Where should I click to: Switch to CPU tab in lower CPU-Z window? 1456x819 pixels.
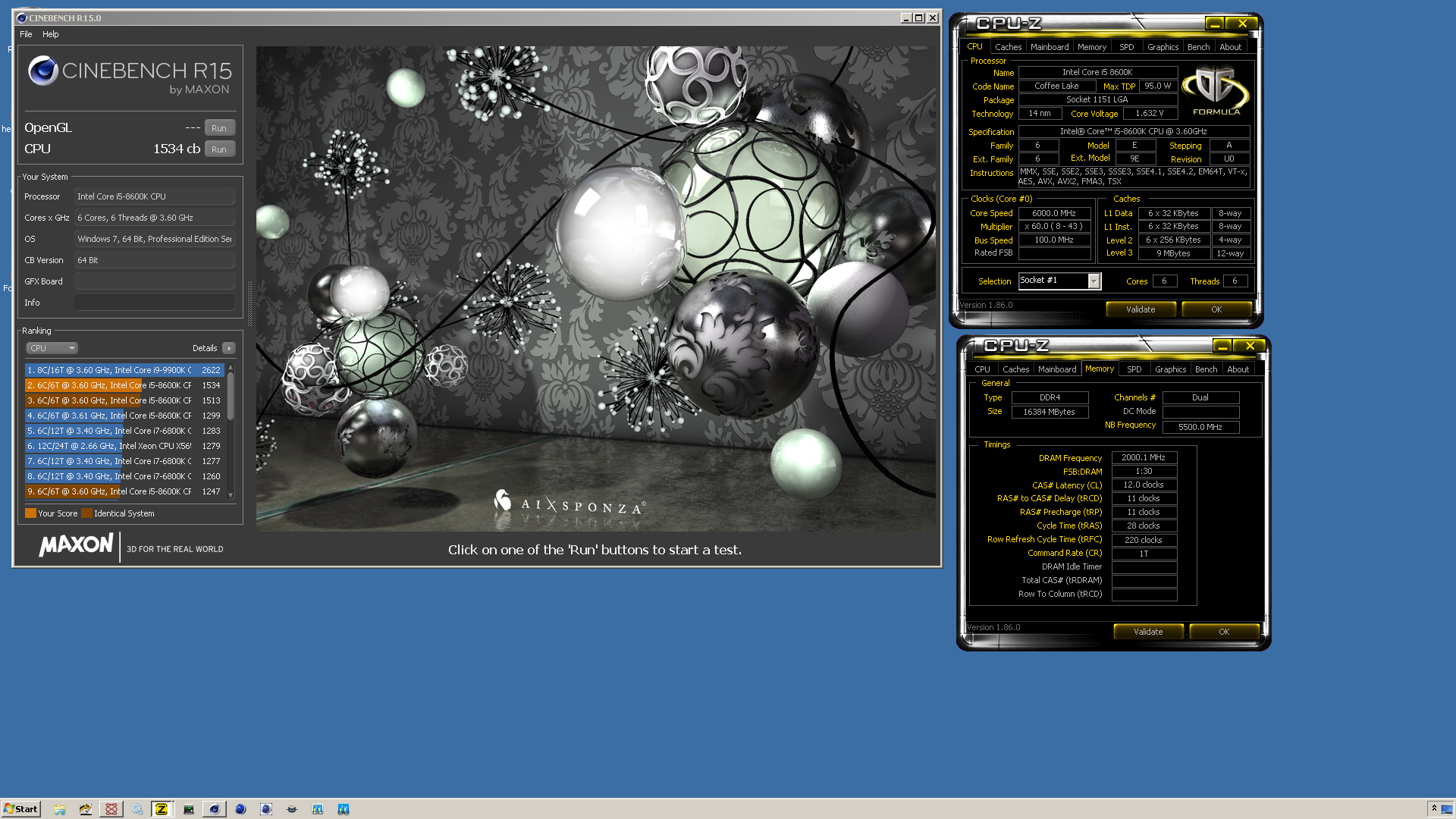[x=982, y=369]
